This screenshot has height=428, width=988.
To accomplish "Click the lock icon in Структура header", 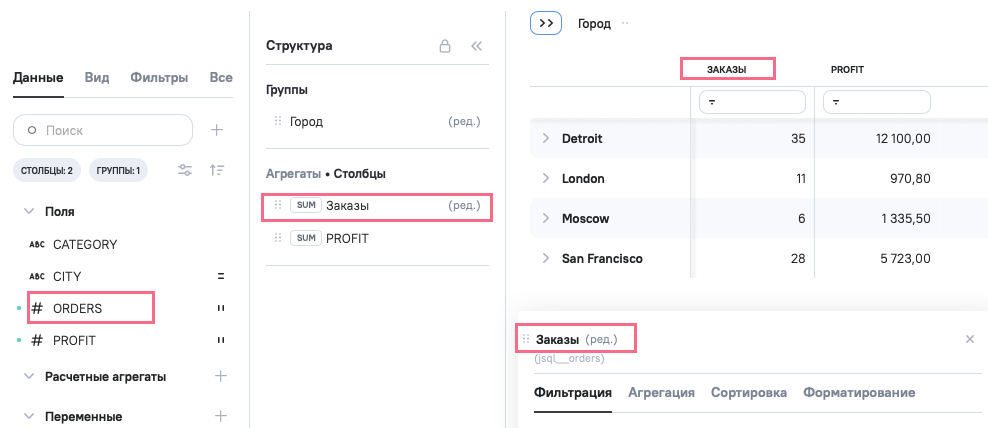I will point(445,46).
